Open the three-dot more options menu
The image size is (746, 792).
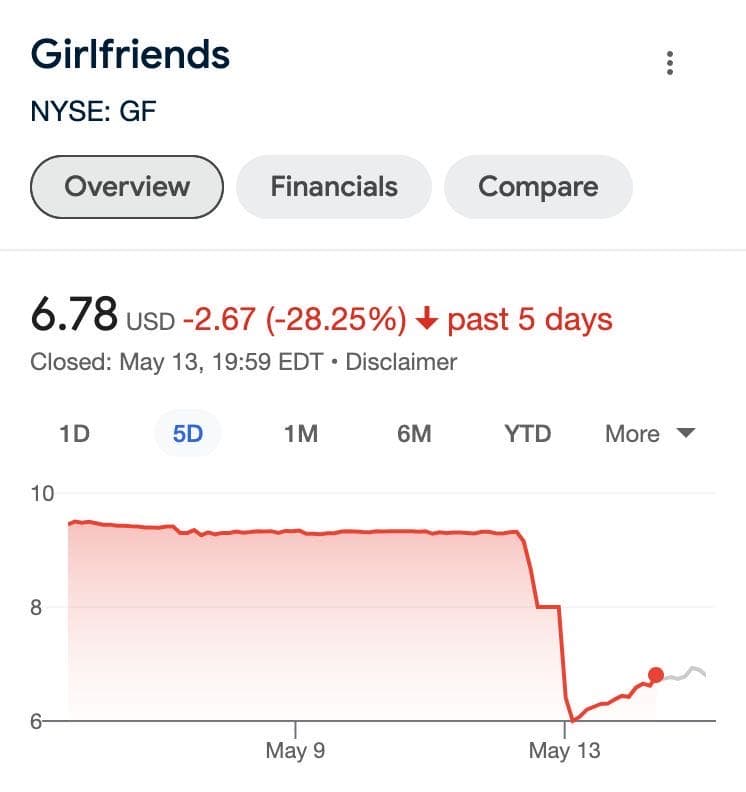pyautogui.click(x=669, y=63)
